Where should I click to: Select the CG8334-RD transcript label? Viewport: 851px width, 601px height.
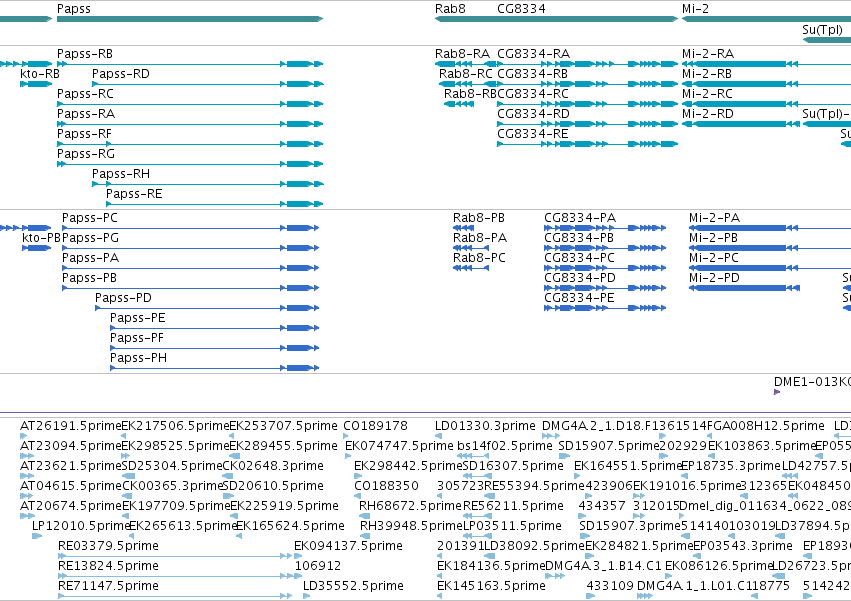[534, 114]
